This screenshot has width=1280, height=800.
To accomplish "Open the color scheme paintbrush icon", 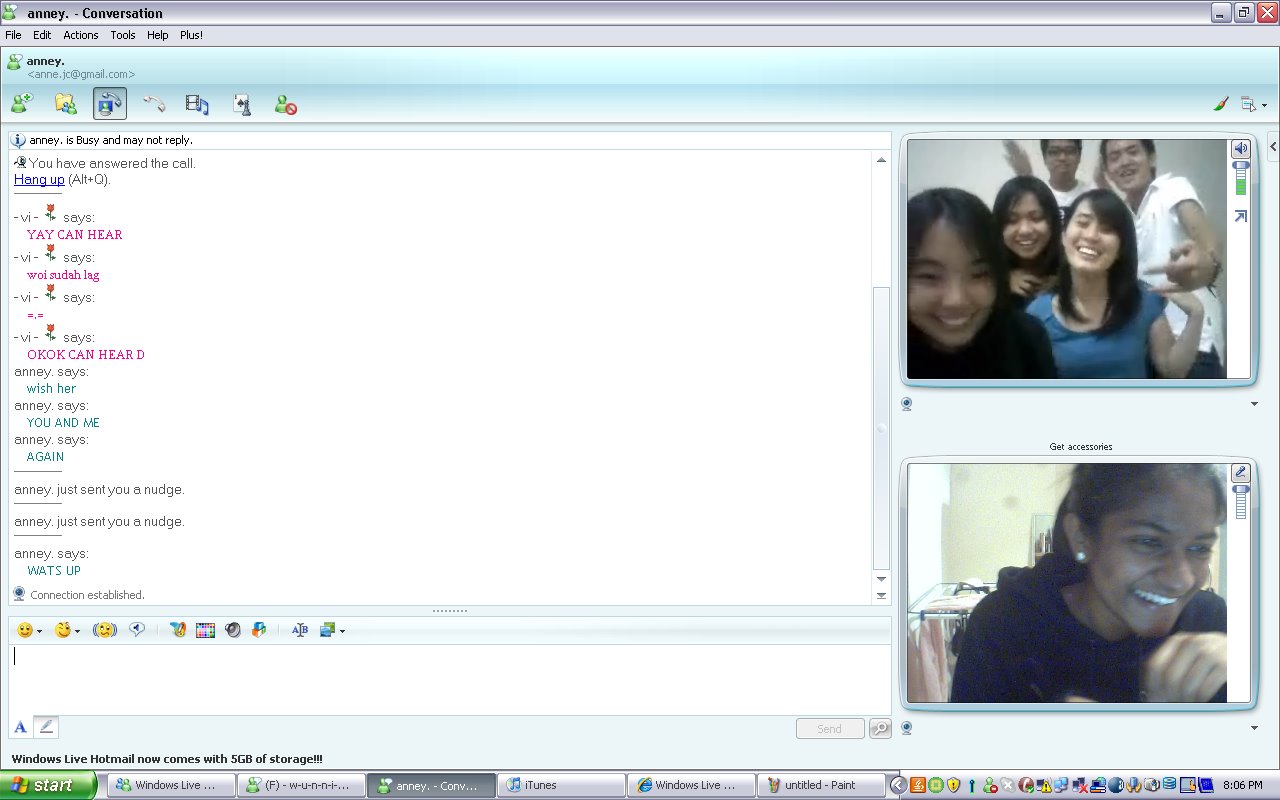I will (x=1220, y=104).
